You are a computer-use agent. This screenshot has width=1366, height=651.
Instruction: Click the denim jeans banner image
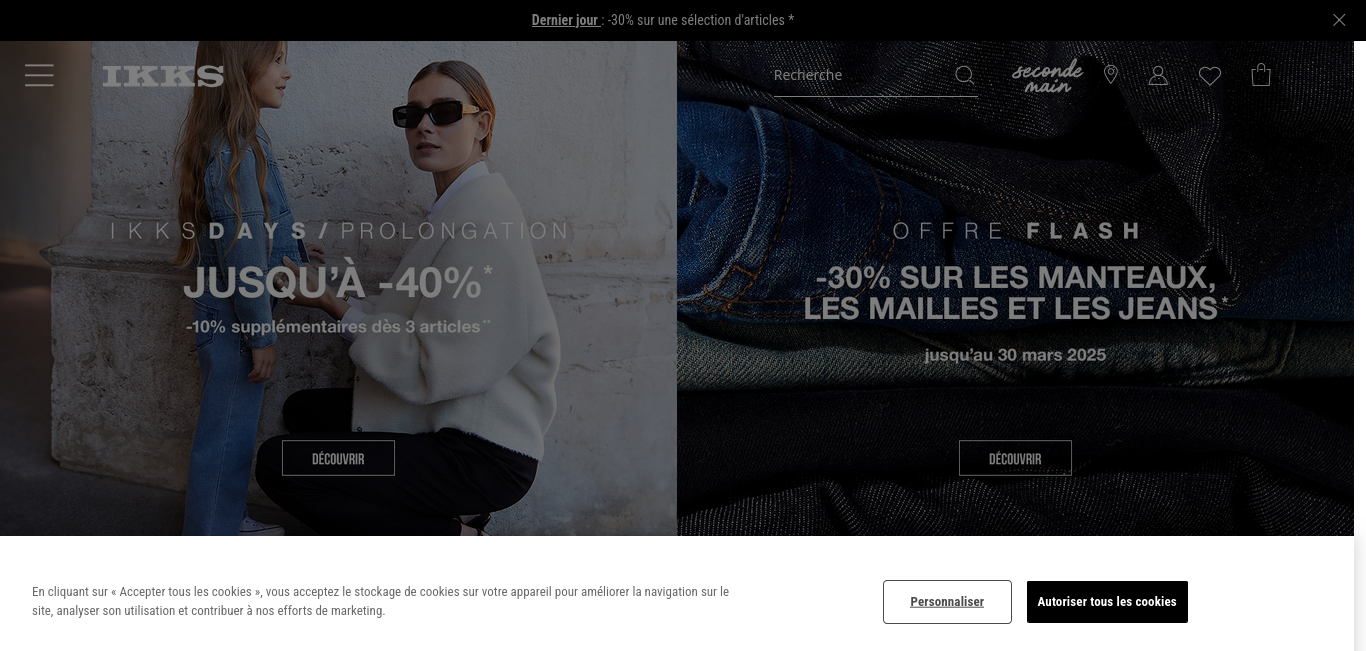1015,288
